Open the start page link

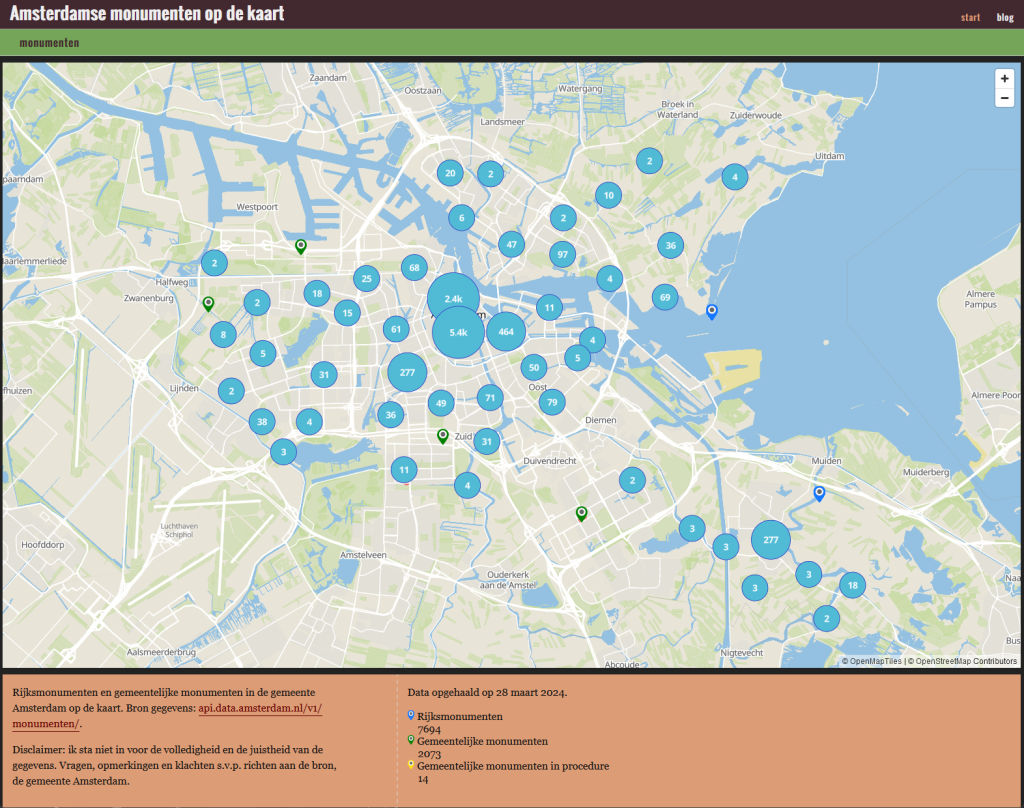click(970, 17)
